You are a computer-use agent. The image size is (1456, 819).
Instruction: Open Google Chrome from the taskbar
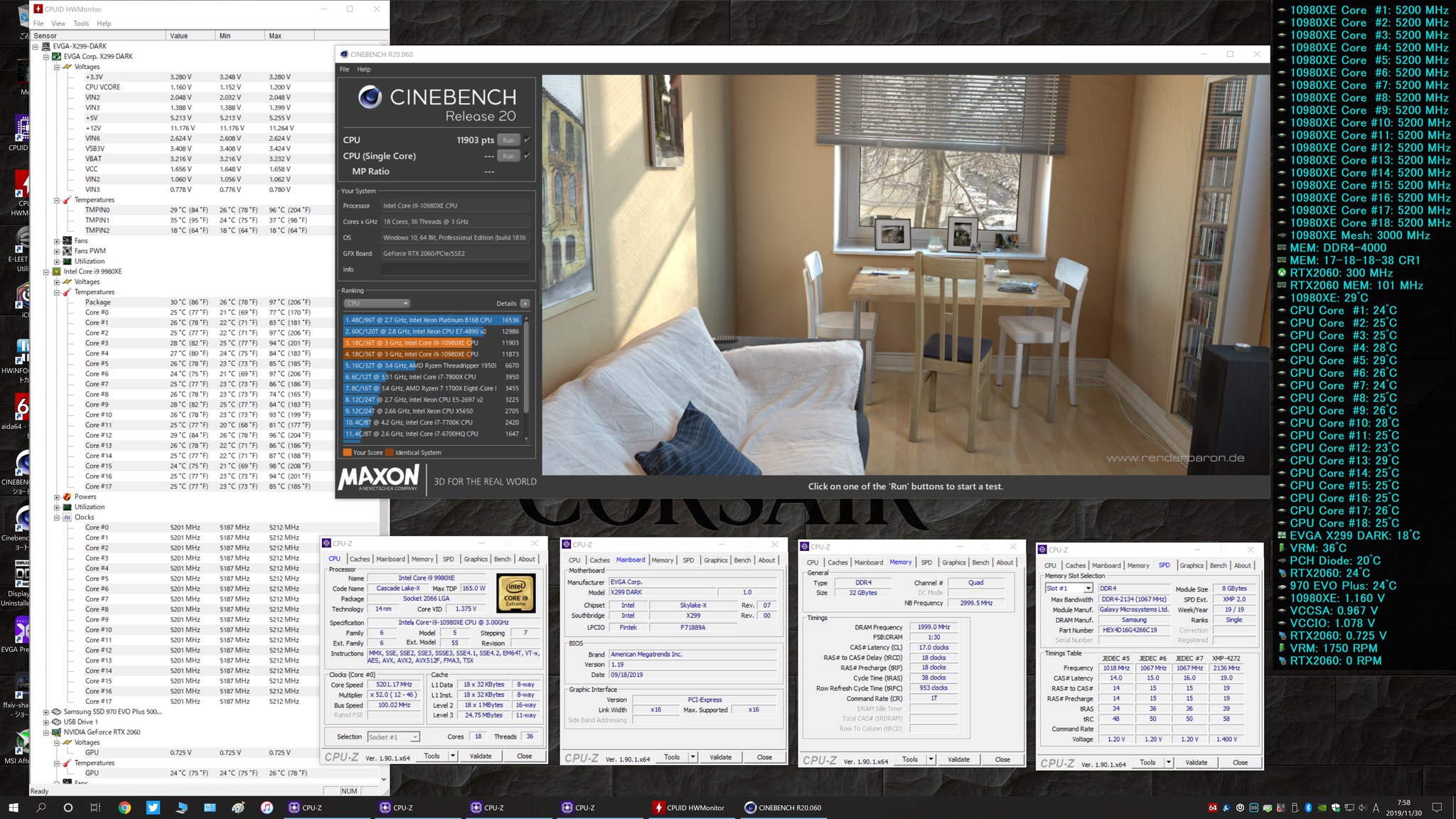click(x=124, y=808)
